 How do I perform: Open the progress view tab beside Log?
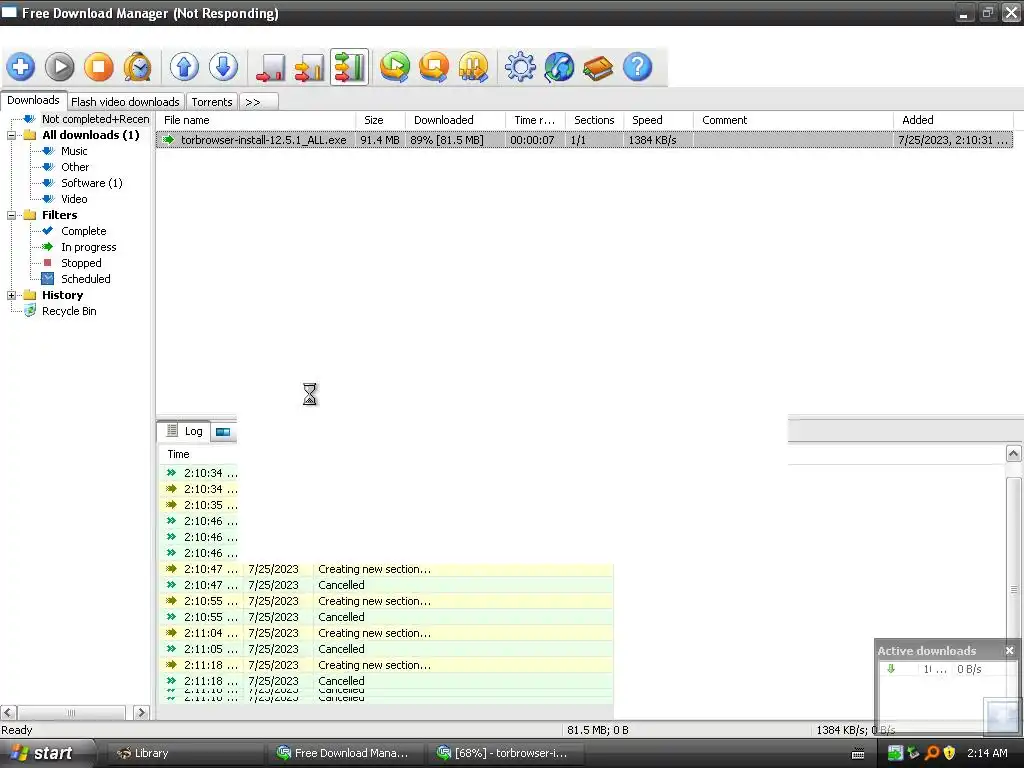[223, 432]
